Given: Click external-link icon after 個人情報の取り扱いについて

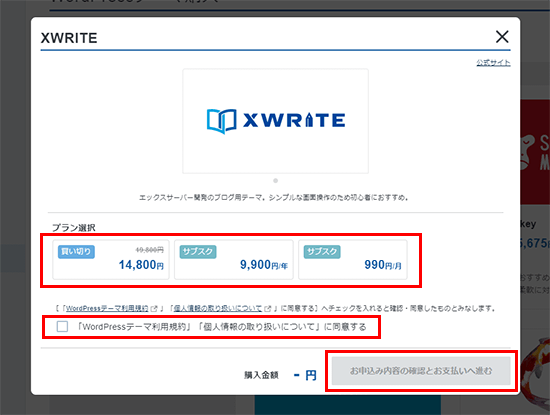Looking at the screenshot, I should click(268, 309).
